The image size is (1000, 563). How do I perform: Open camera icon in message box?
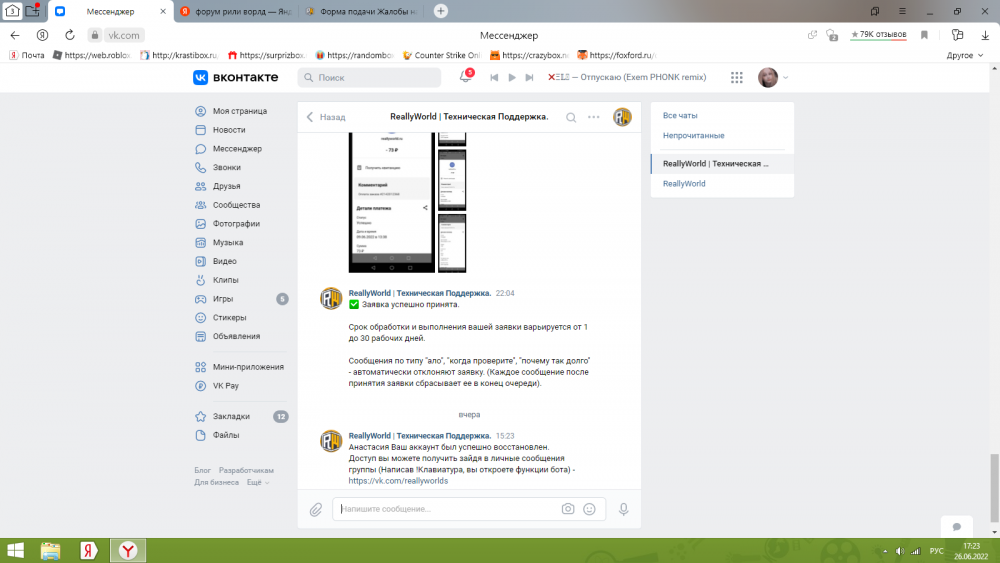(x=568, y=509)
